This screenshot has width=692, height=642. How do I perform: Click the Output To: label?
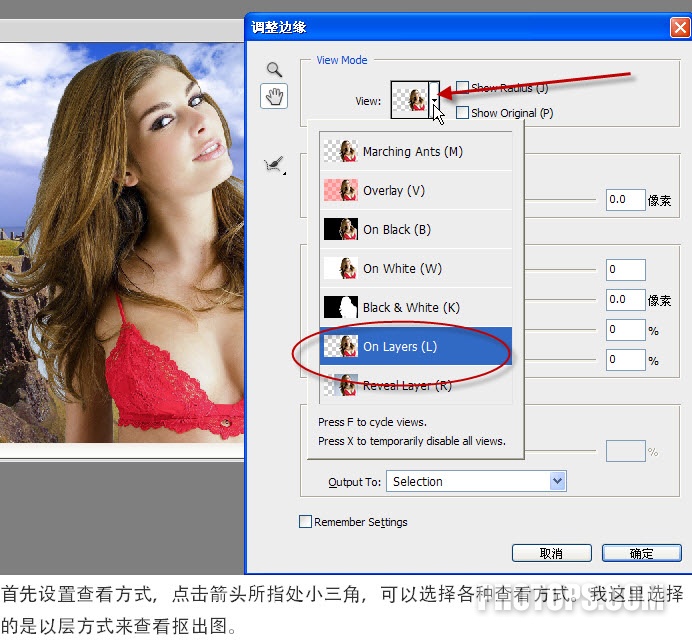point(354,482)
